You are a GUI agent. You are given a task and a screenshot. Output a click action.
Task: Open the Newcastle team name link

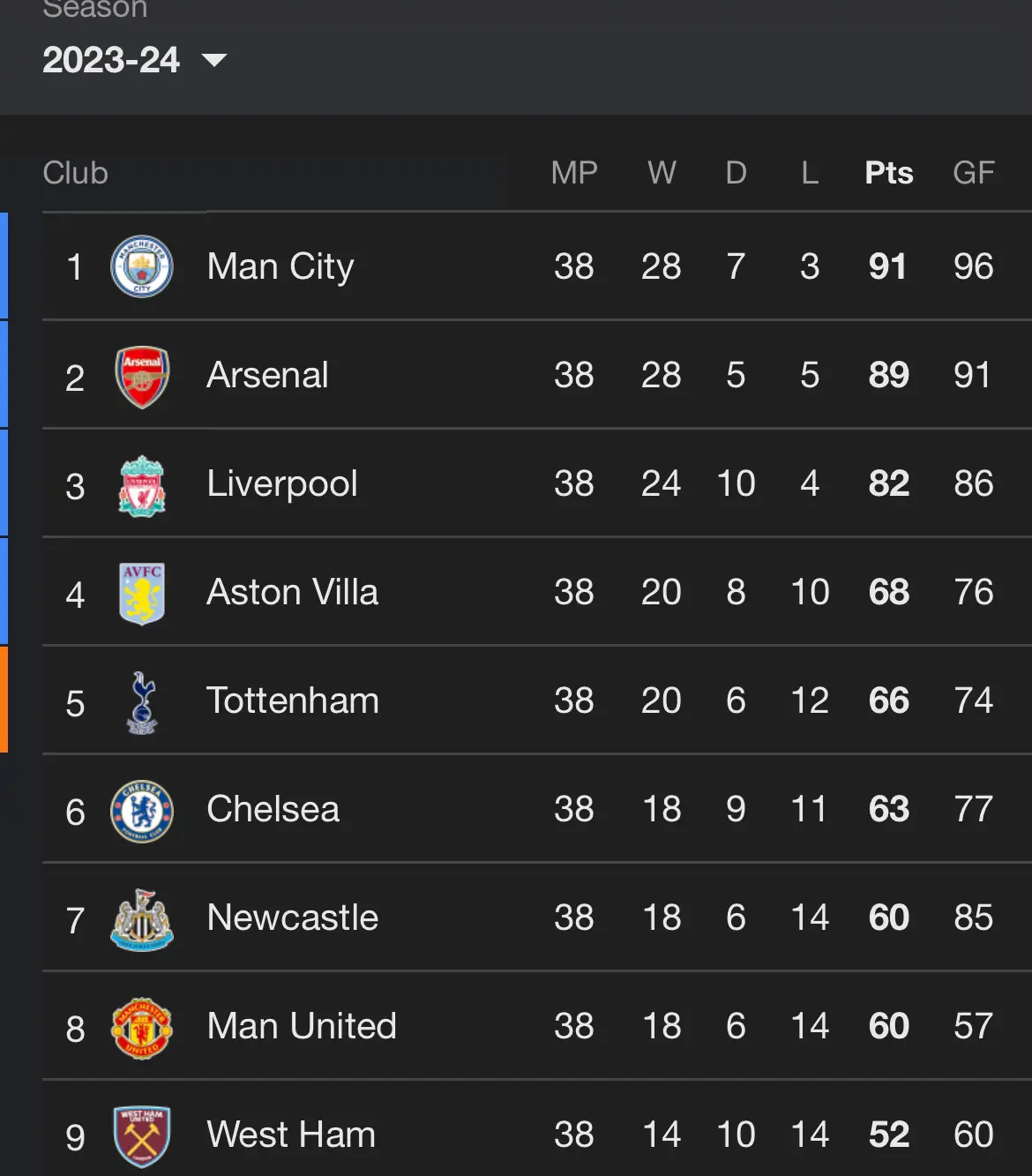pos(293,918)
